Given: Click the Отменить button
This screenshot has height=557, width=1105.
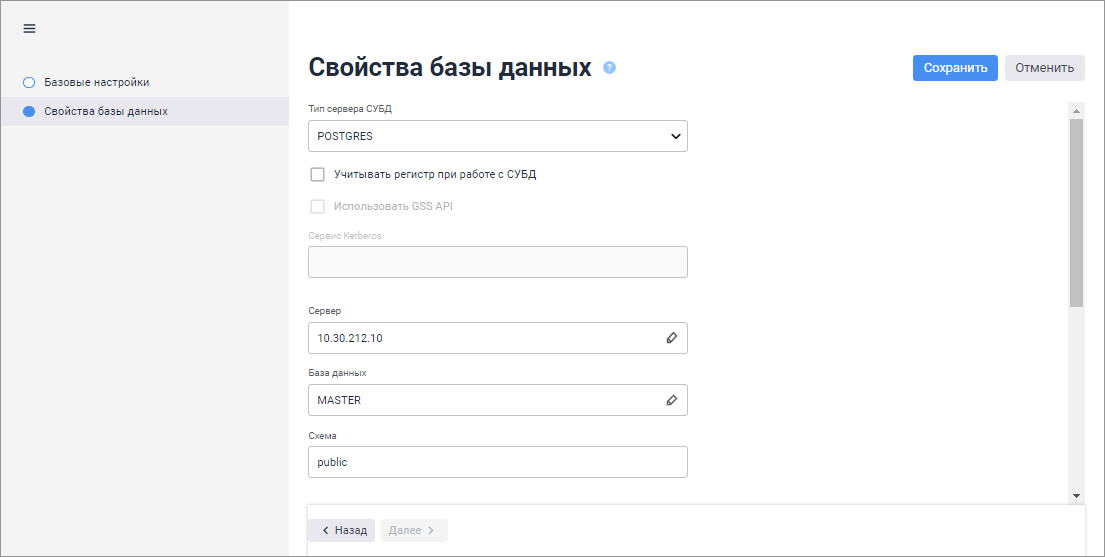Looking at the screenshot, I should 1044,68.
